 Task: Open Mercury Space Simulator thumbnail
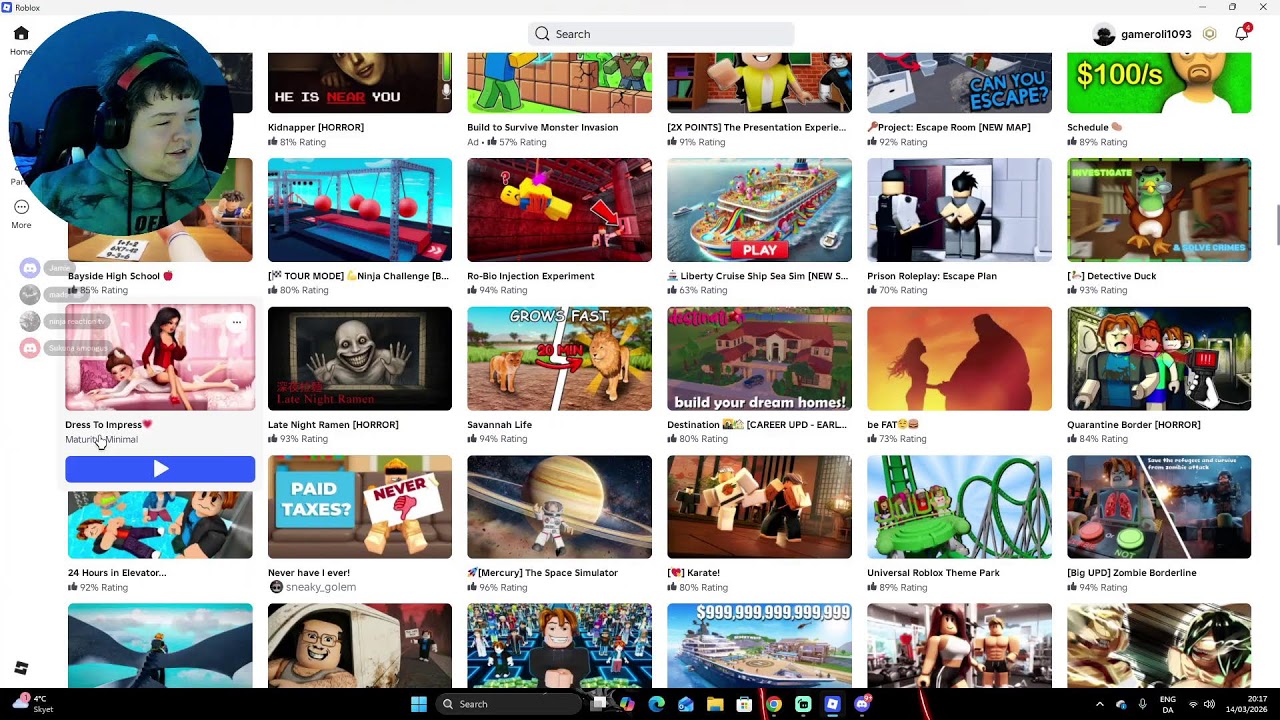(x=560, y=507)
